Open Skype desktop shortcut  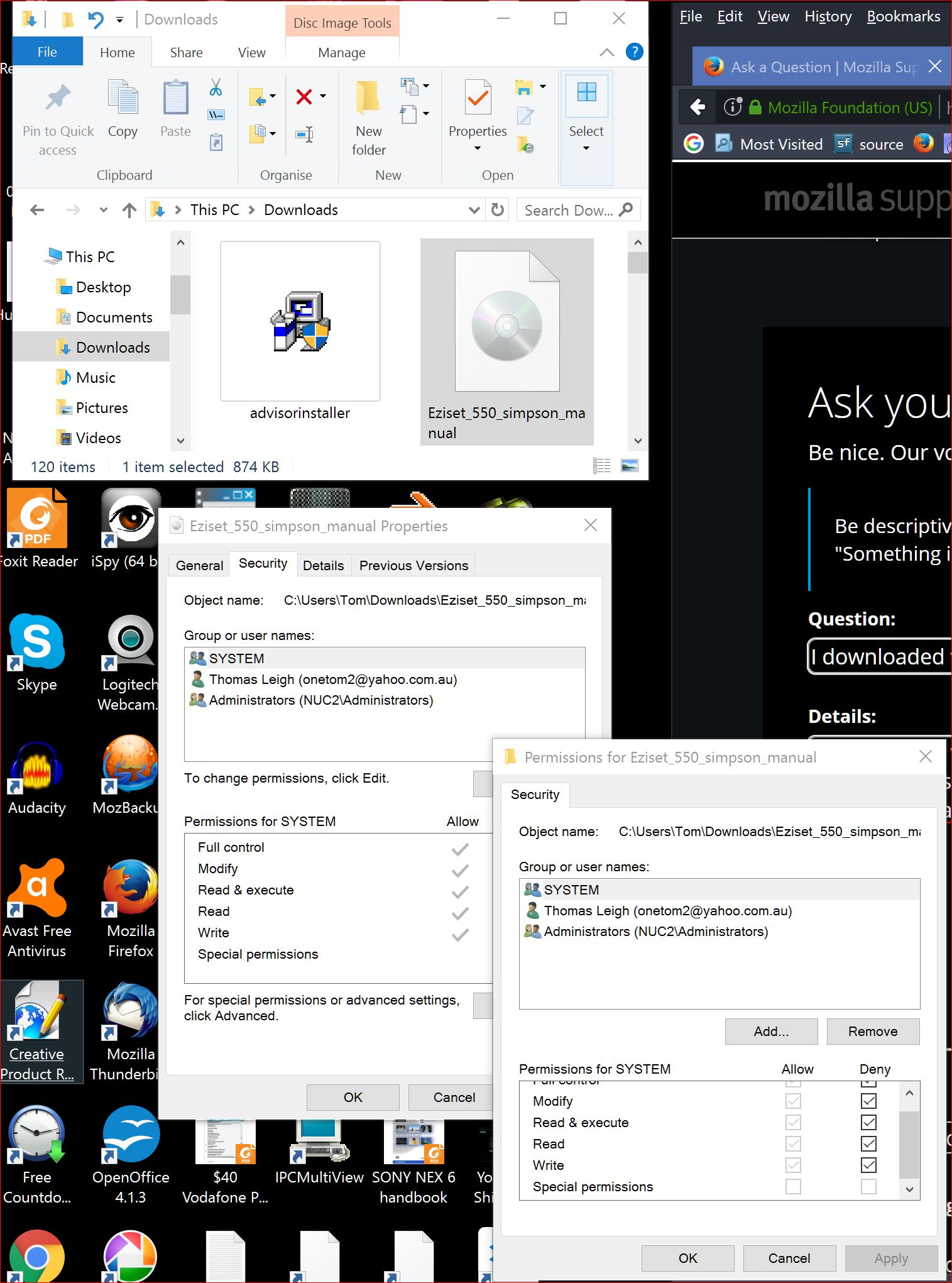[x=36, y=652]
